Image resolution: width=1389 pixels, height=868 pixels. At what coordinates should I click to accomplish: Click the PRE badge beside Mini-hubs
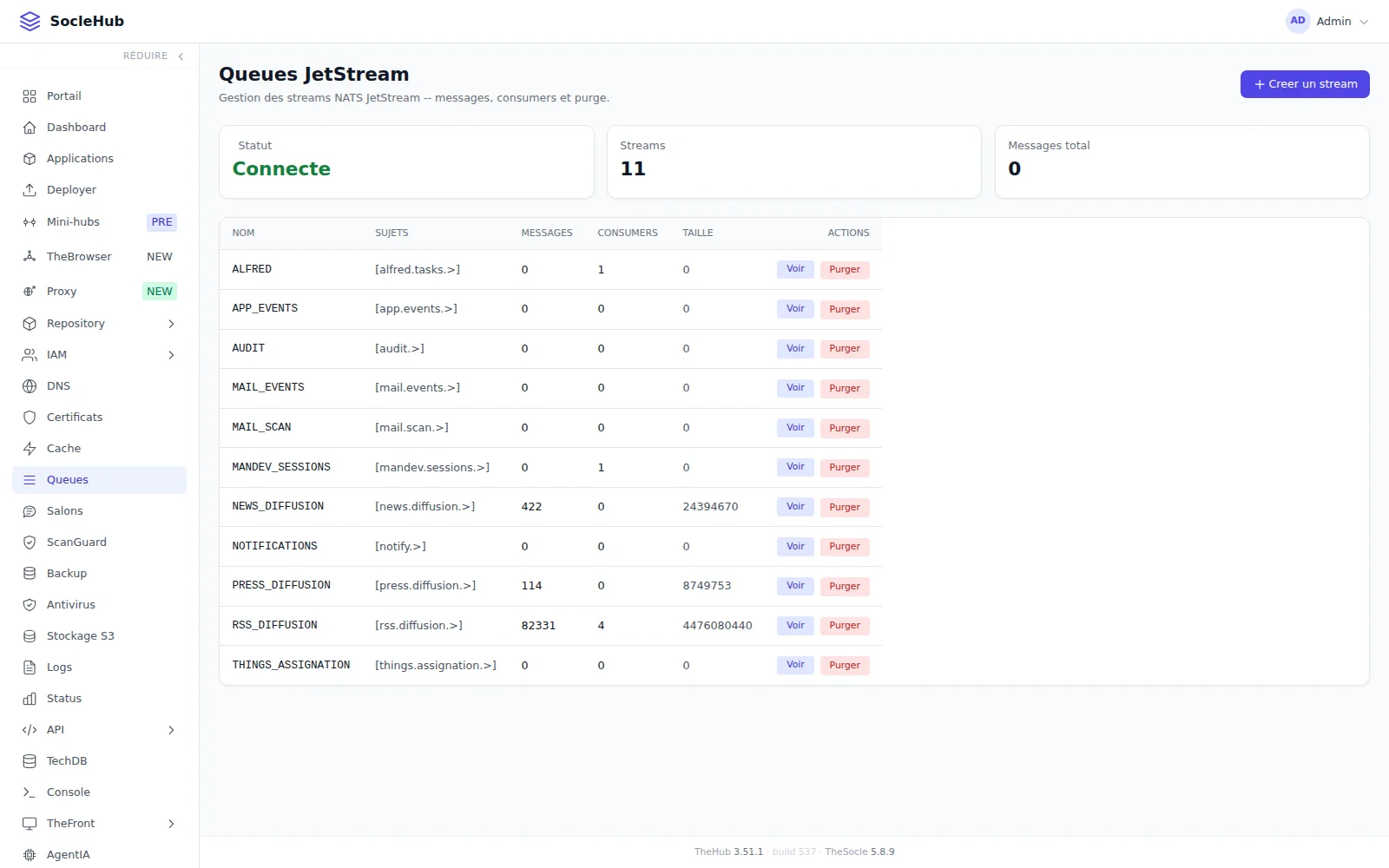161,222
